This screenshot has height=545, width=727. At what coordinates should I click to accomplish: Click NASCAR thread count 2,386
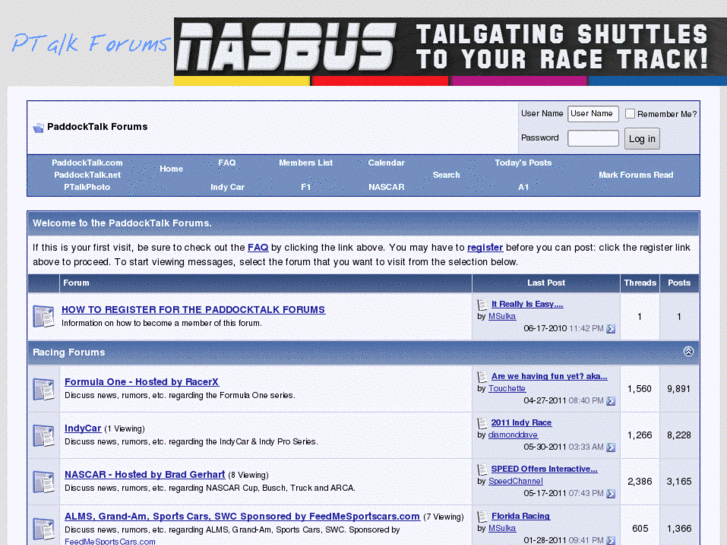point(639,481)
